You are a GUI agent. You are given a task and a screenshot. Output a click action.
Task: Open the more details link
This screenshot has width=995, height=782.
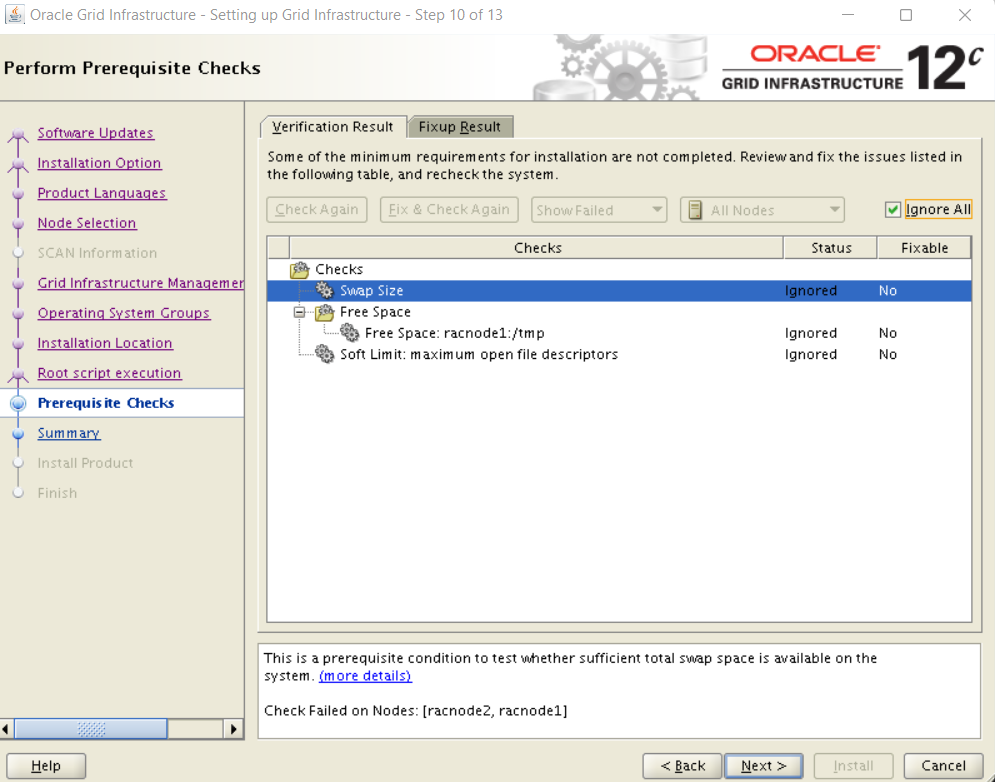(x=365, y=676)
